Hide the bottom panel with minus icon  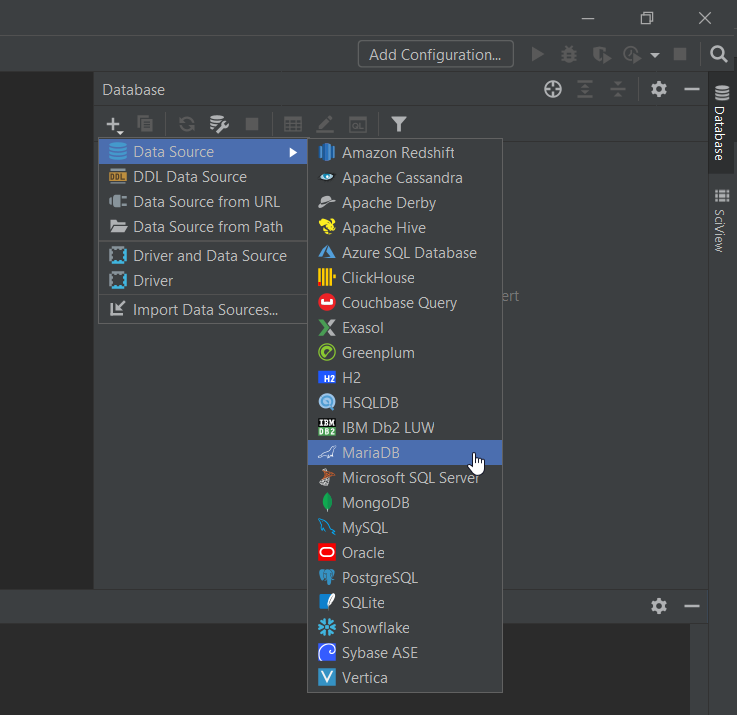pos(691,606)
